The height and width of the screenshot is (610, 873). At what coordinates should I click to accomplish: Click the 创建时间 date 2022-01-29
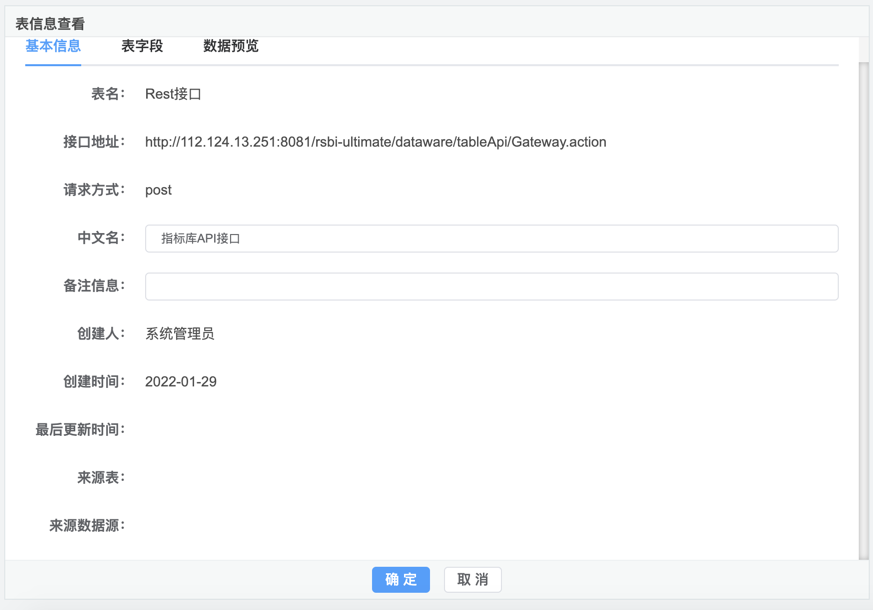[181, 382]
